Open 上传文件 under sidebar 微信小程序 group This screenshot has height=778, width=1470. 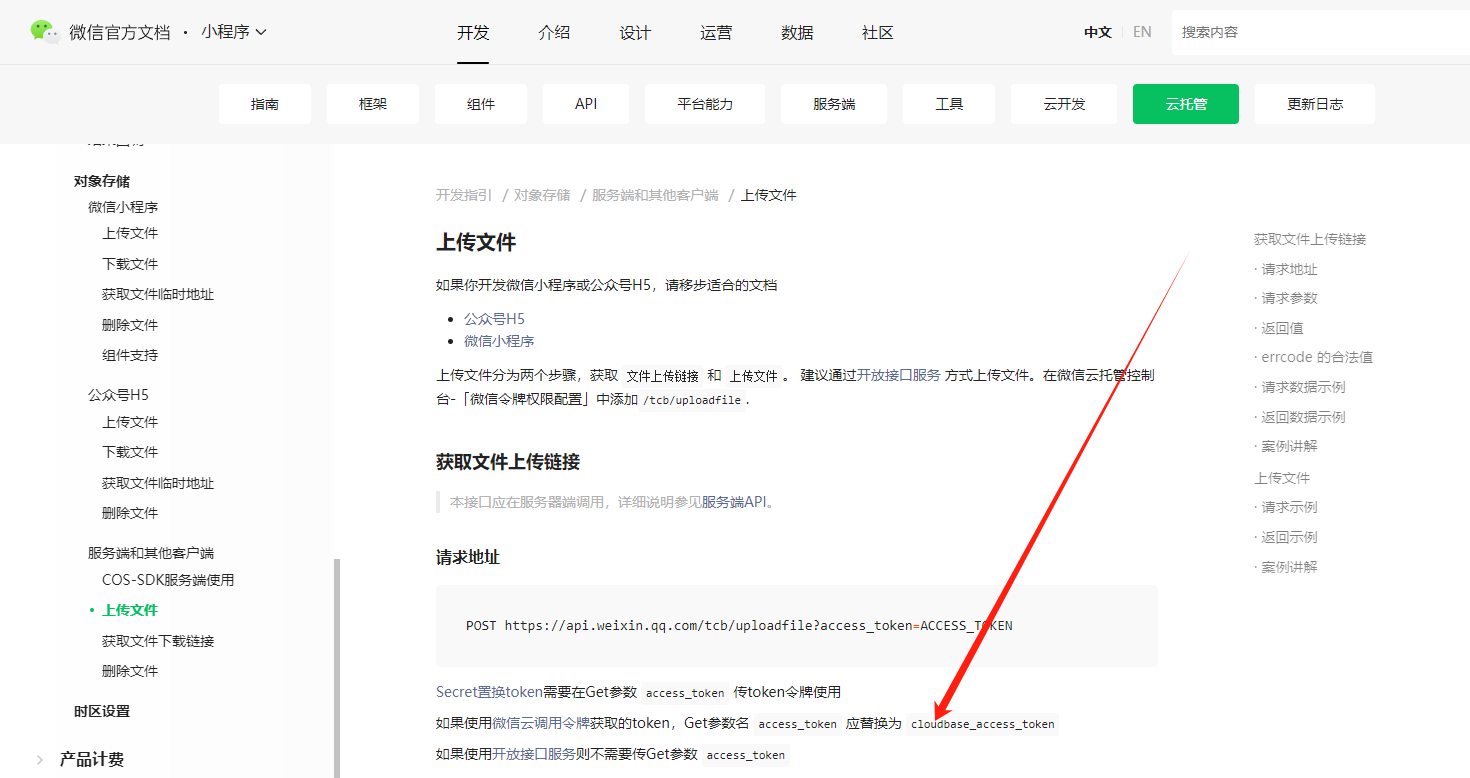(x=130, y=233)
